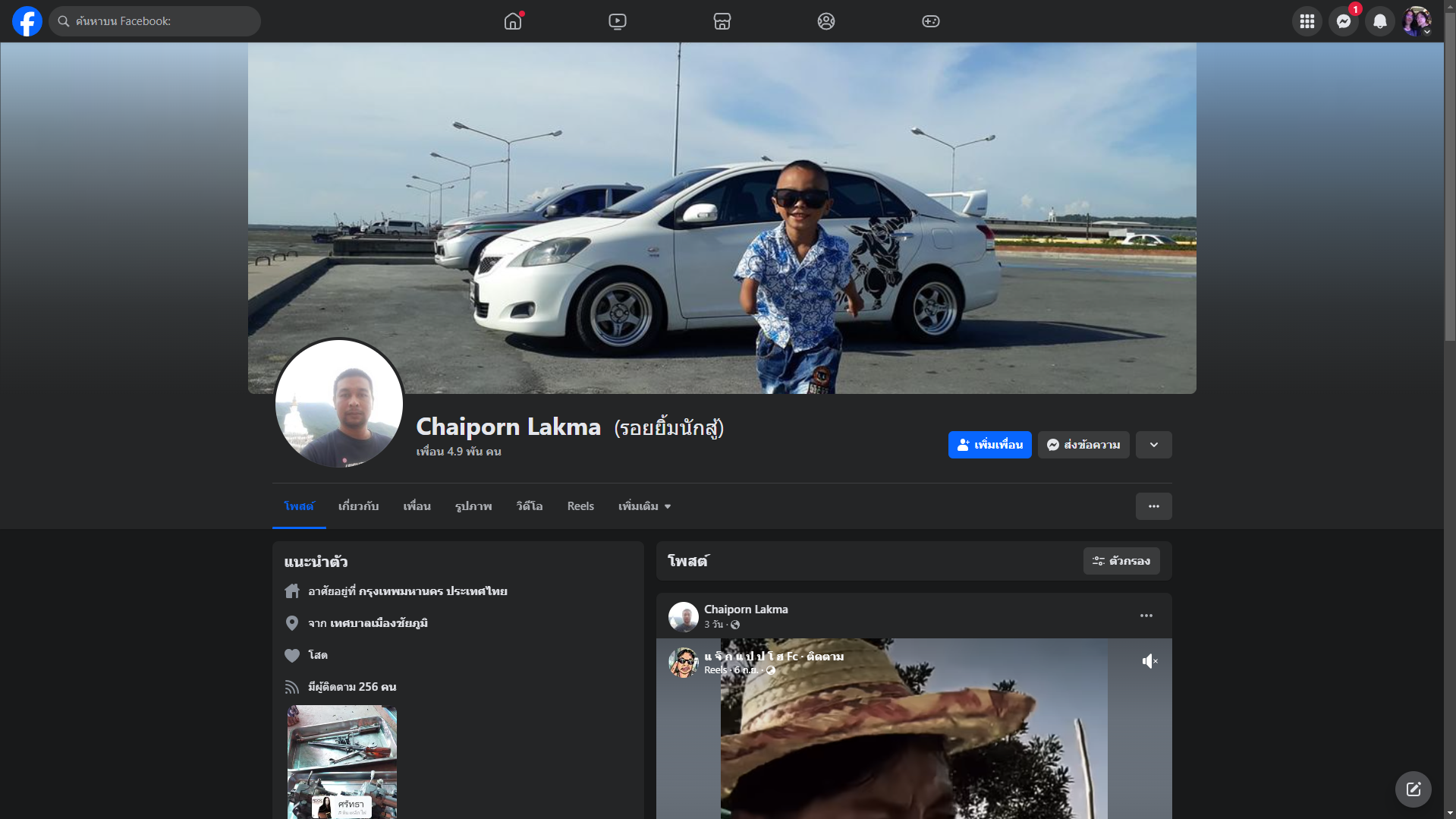This screenshot has width=1456, height=819.
Task: Open the apps grid menu
Action: point(1307,21)
